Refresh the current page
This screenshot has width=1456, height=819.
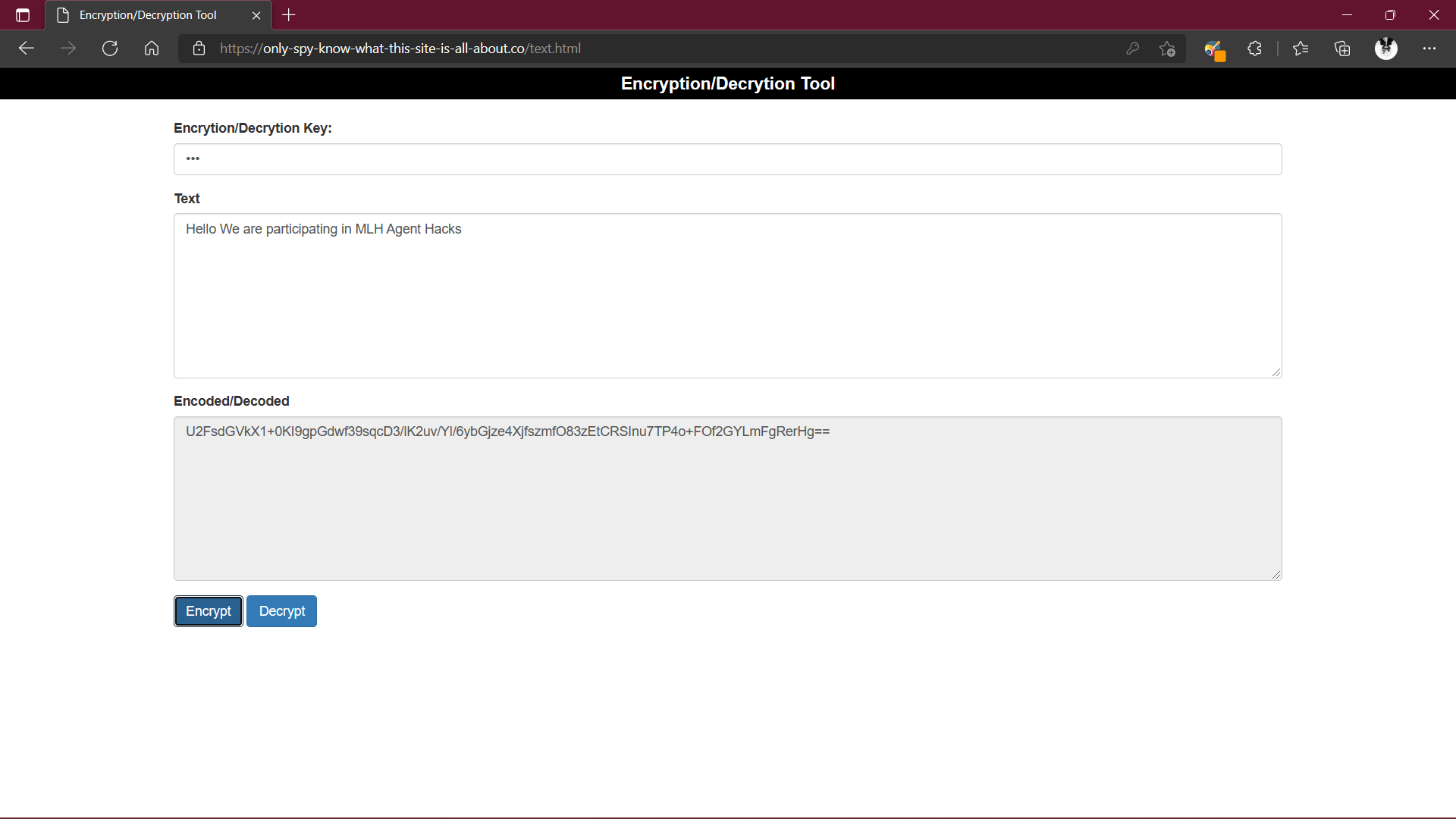[x=110, y=49]
